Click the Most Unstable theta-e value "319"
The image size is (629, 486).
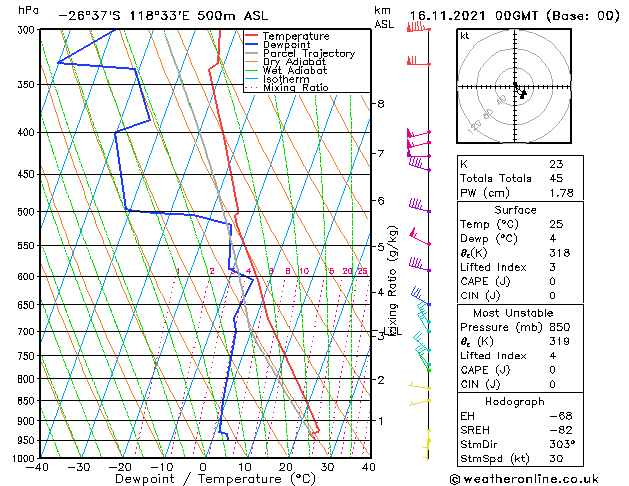560,341
